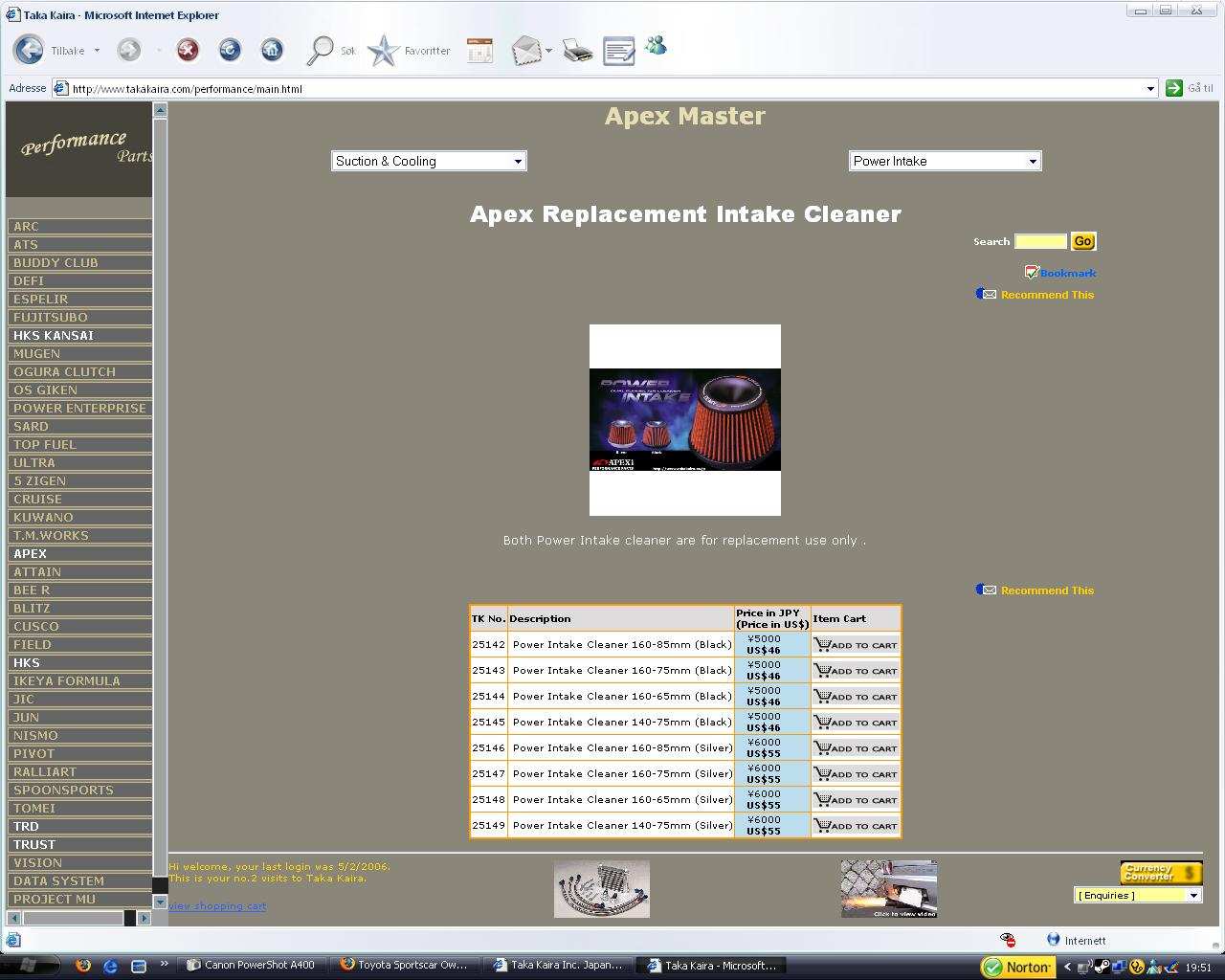Click the Power Intake product image
The width and height of the screenshot is (1225, 980).
[685, 419]
